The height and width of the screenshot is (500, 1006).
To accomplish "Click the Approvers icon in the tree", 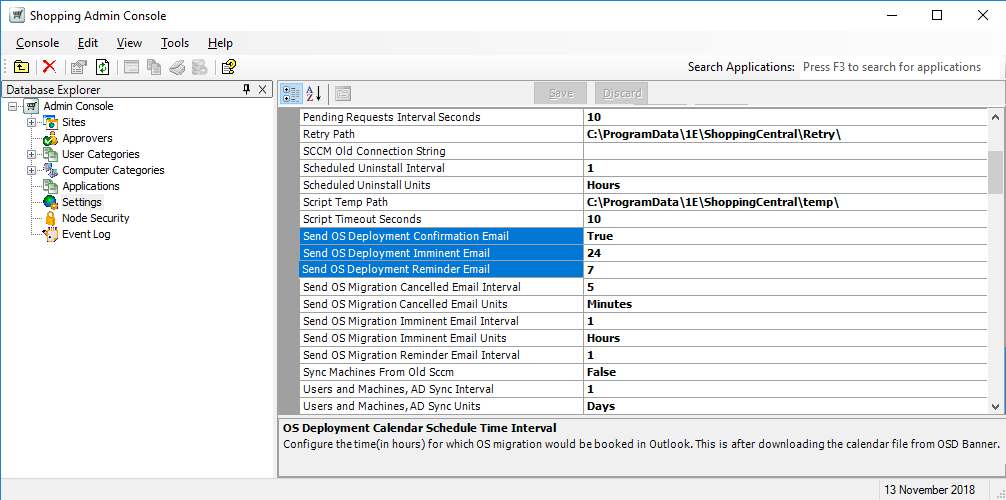I will [50, 138].
